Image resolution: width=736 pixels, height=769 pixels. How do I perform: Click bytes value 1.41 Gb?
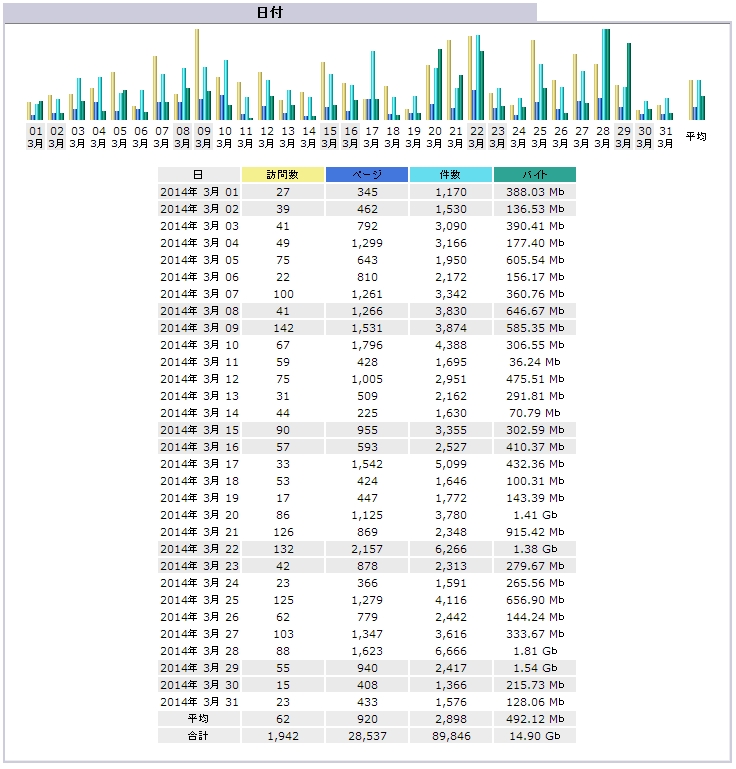[x=535, y=515]
